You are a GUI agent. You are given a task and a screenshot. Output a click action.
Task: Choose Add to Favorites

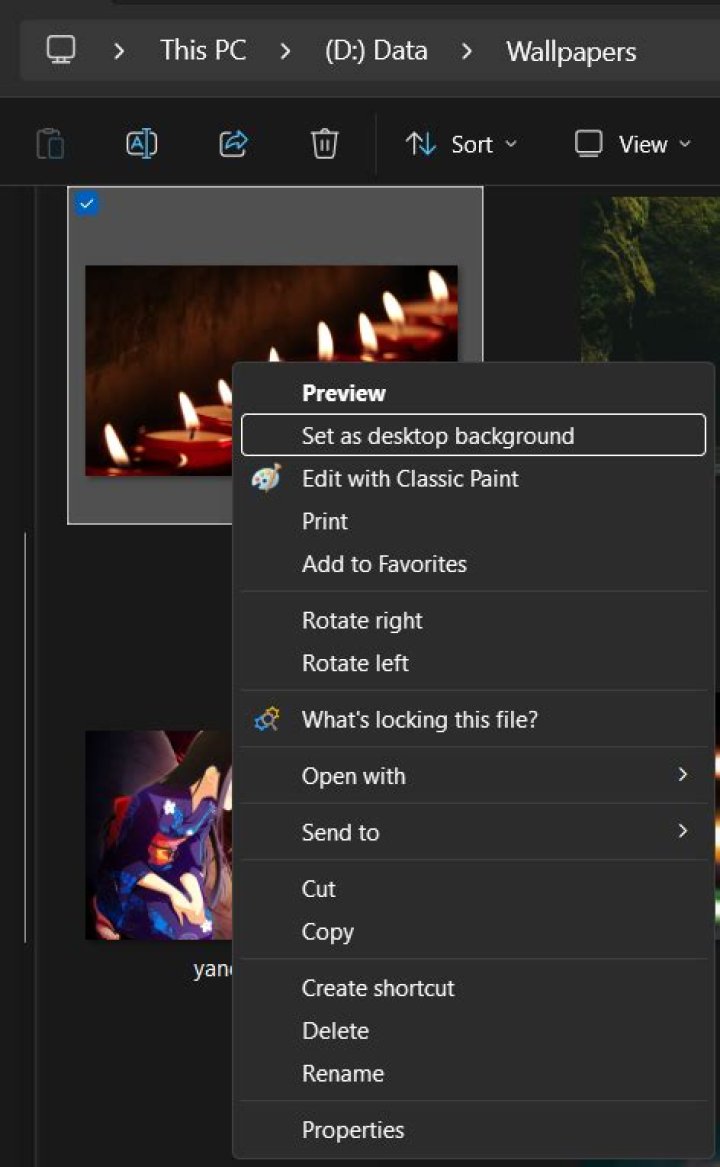click(474, 564)
